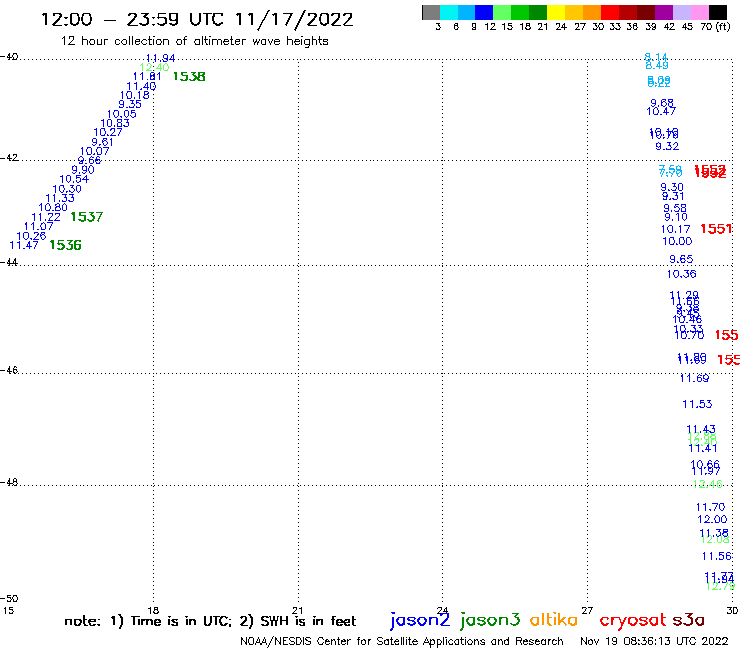
Task: Select the 11.56 measurement
Action: coord(716,557)
